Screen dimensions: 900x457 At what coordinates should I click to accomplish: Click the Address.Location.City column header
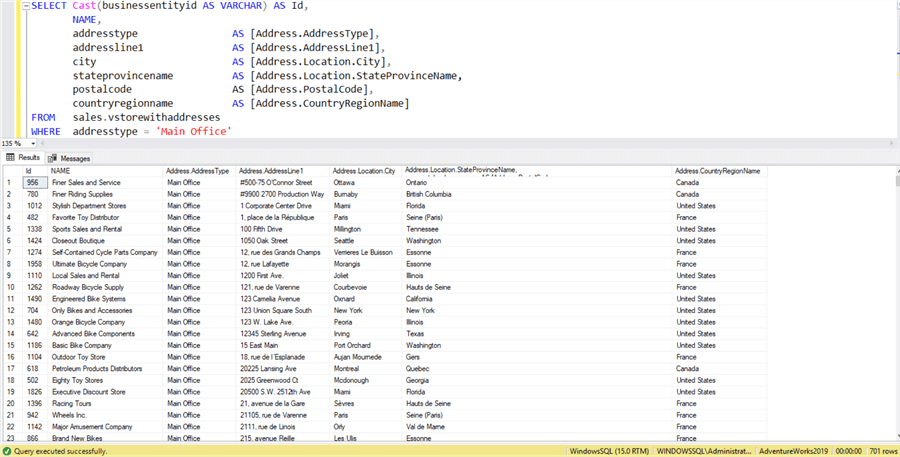(363, 171)
